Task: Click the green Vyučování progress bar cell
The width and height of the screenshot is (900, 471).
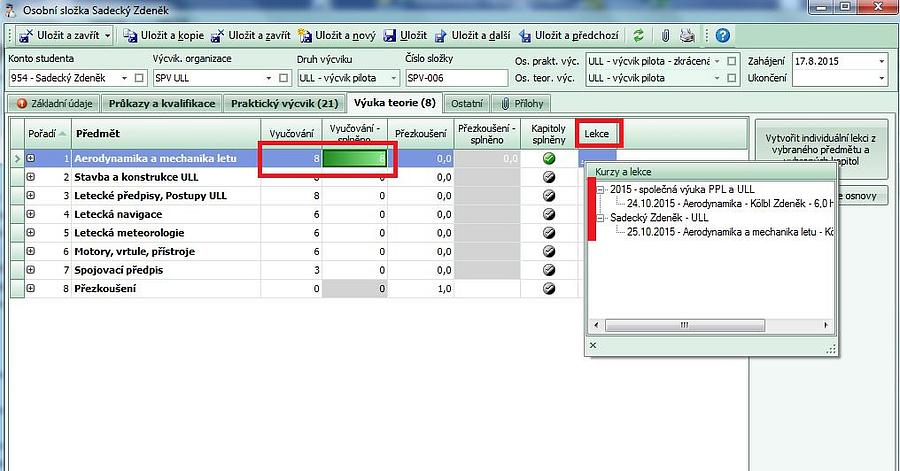Action: tap(354, 159)
